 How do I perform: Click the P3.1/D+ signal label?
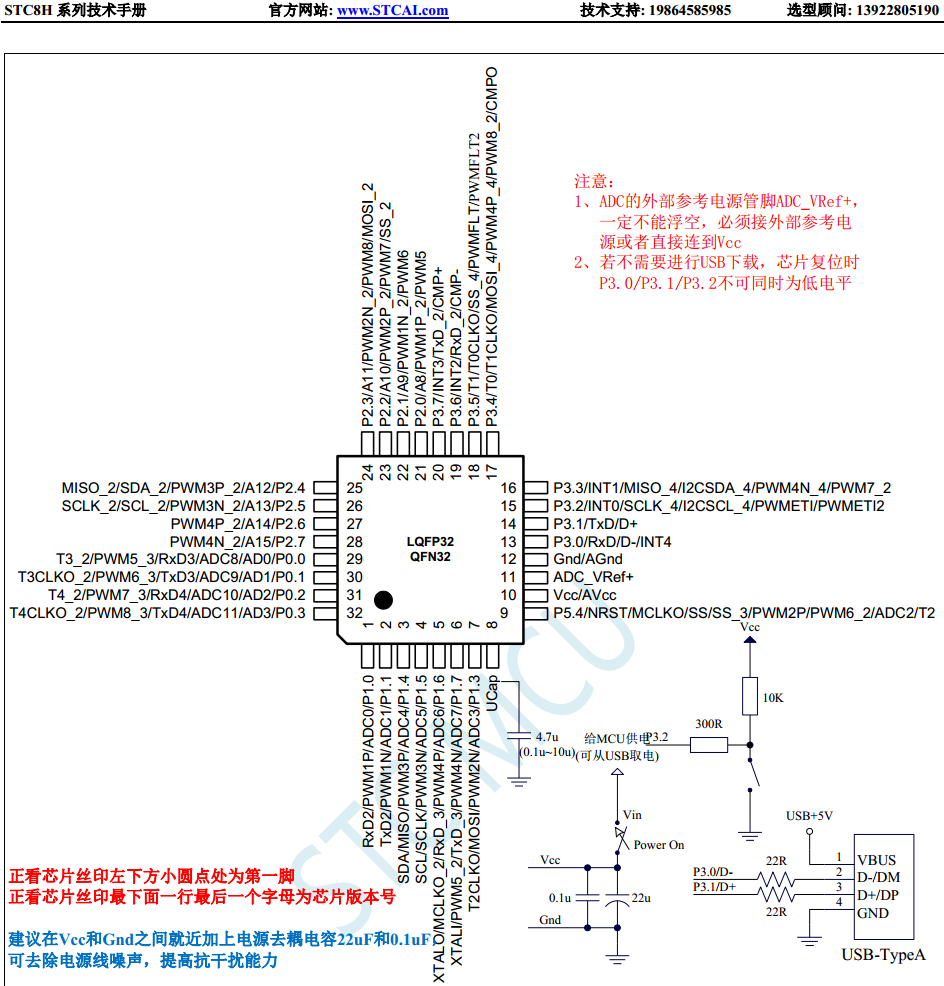[x=714, y=887]
